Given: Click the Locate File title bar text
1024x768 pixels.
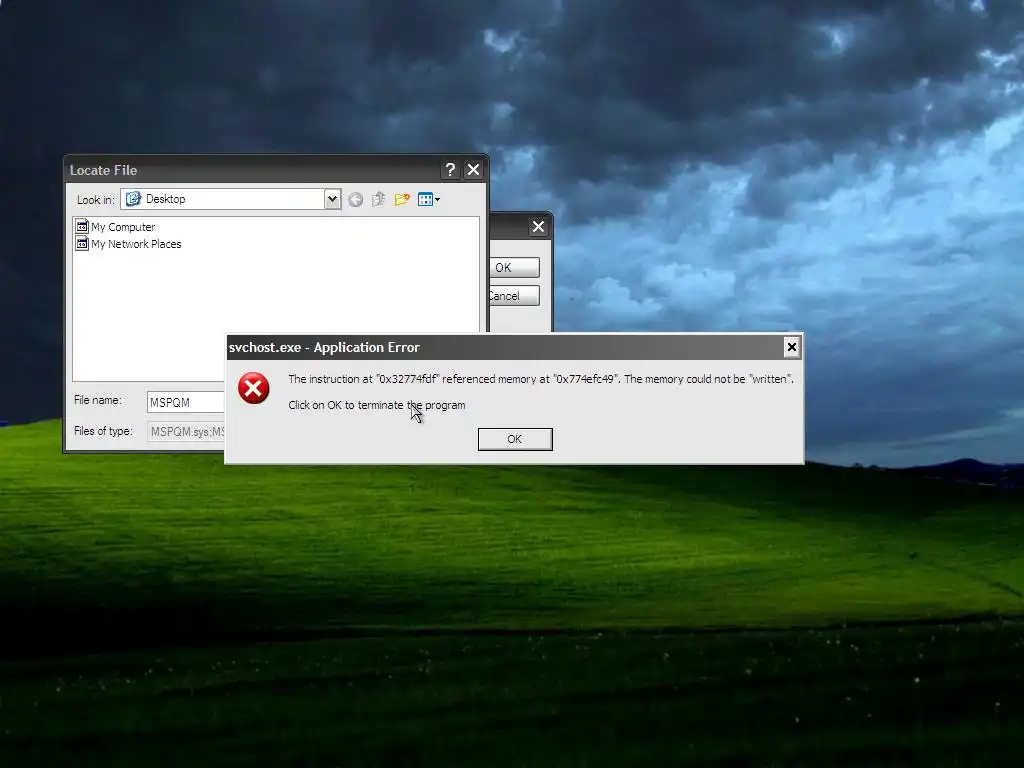Looking at the screenshot, I should pos(103,170).
